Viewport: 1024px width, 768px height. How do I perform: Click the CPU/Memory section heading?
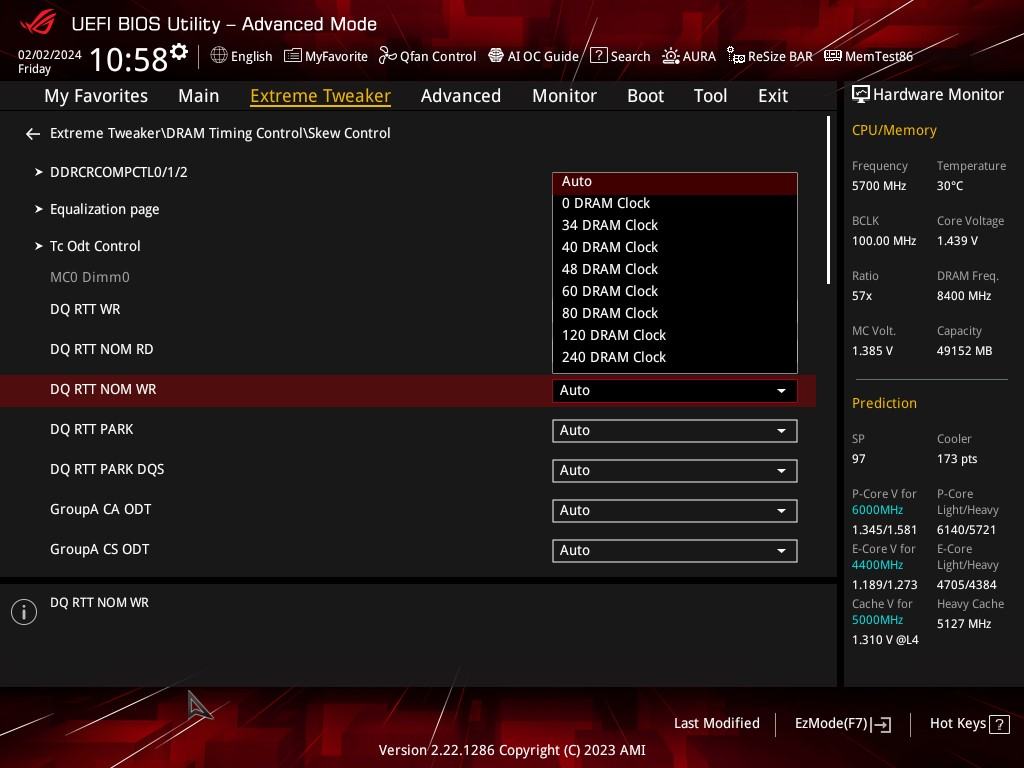pos(894,131)
